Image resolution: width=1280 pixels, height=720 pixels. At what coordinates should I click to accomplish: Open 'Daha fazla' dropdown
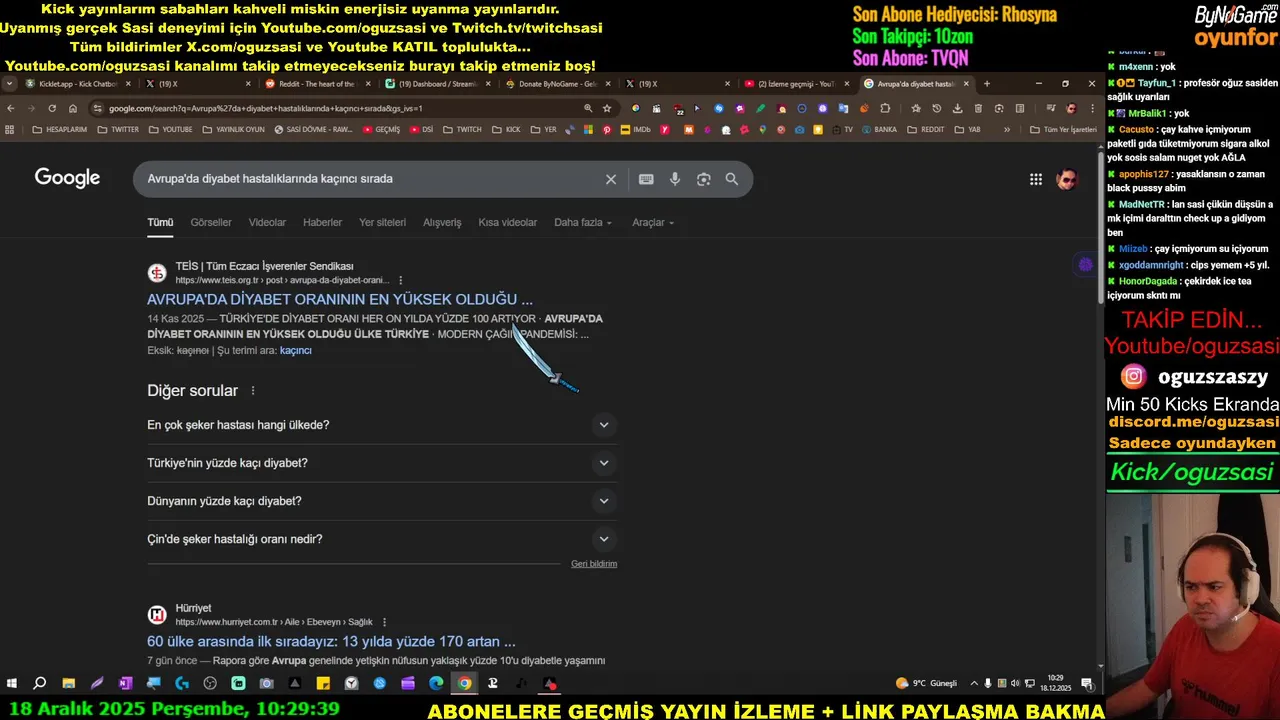[583, 222]
